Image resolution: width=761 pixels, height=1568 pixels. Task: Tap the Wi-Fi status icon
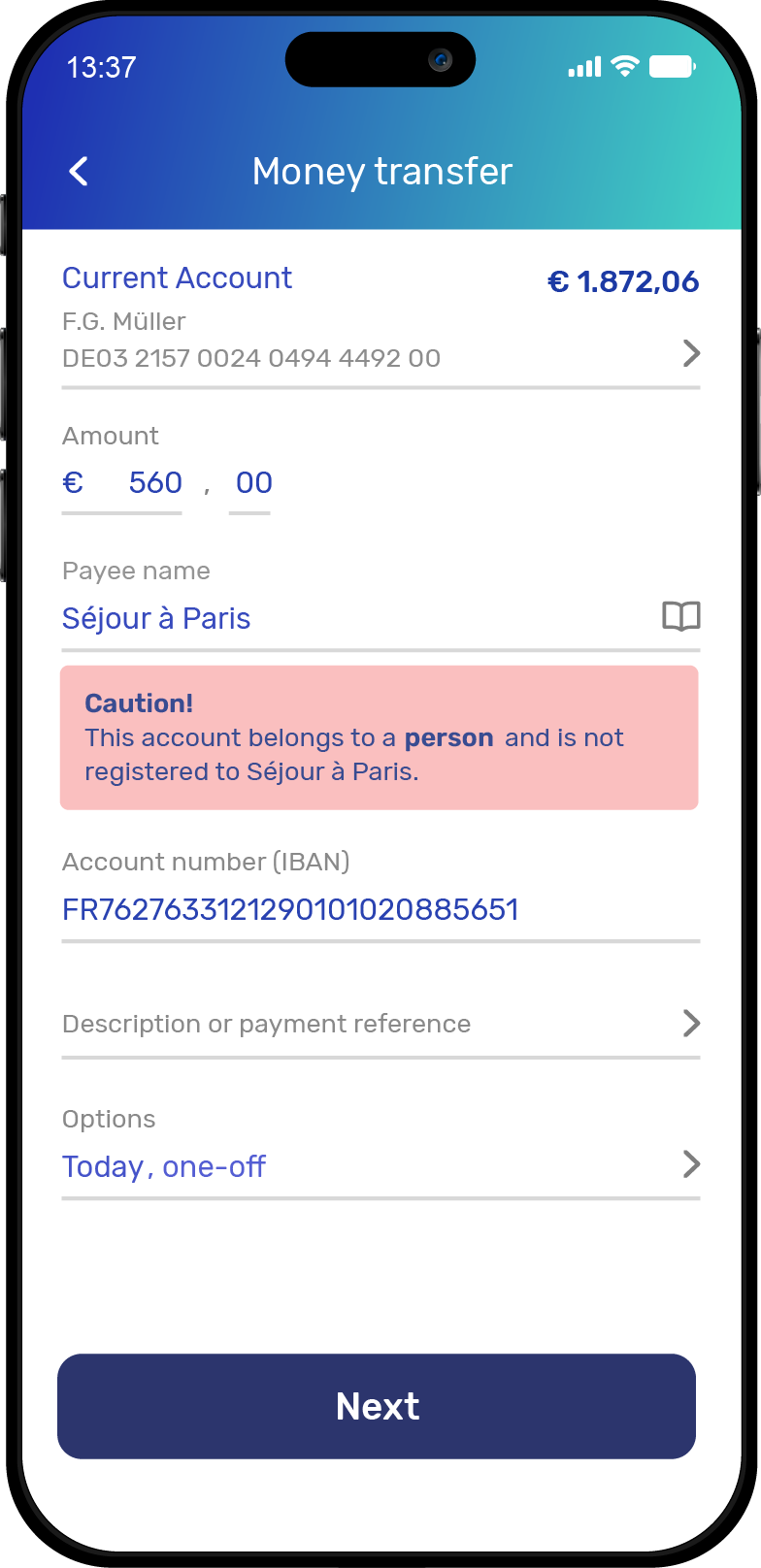[626, 66]
